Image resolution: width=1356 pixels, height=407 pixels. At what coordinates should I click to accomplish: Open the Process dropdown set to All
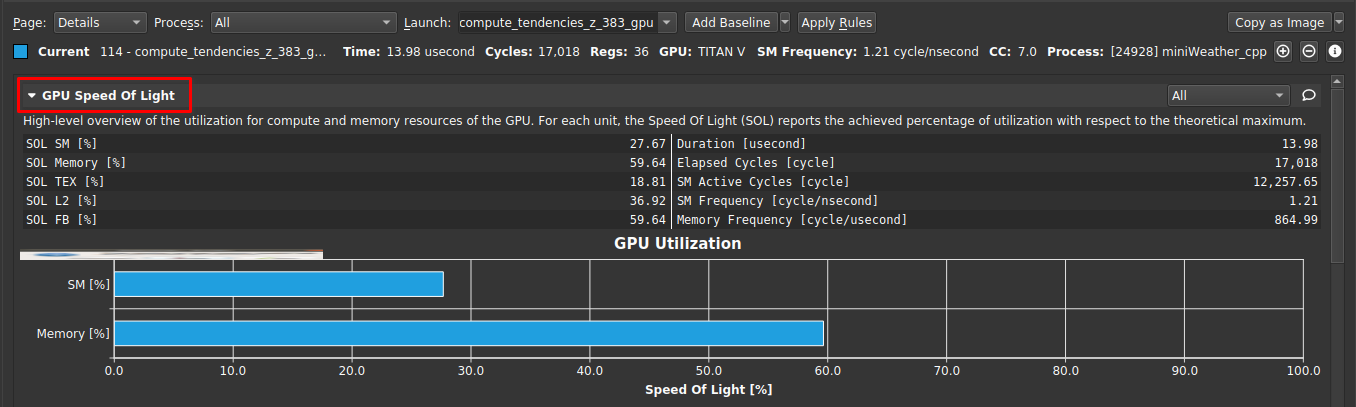pyautogui.click(x=304, y=22)
